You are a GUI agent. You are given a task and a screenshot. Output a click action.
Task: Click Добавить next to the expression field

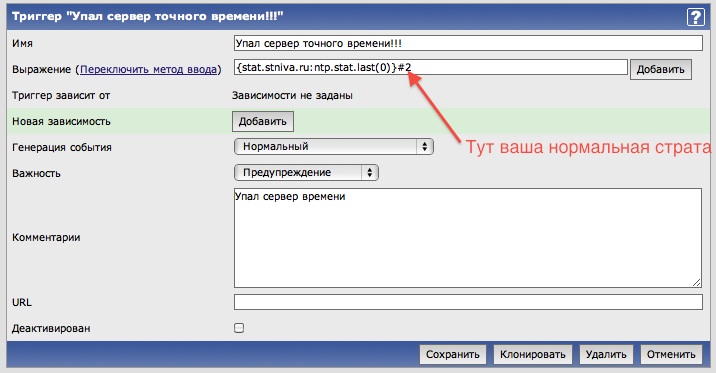(x=660, y=69)
